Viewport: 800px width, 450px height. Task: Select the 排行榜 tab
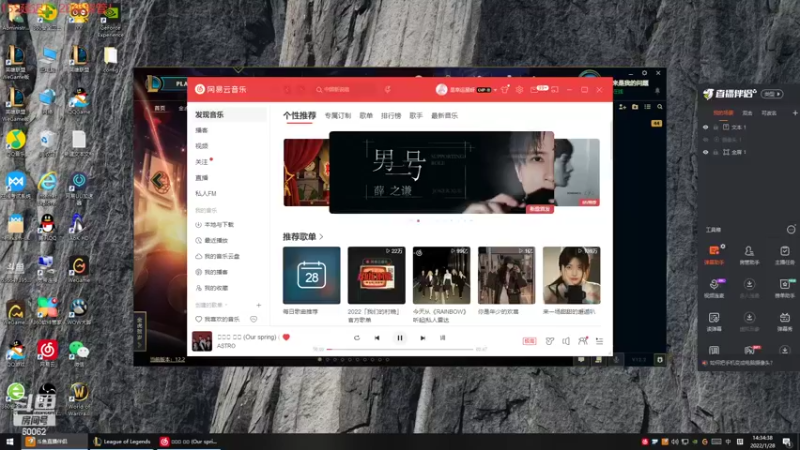391,116
